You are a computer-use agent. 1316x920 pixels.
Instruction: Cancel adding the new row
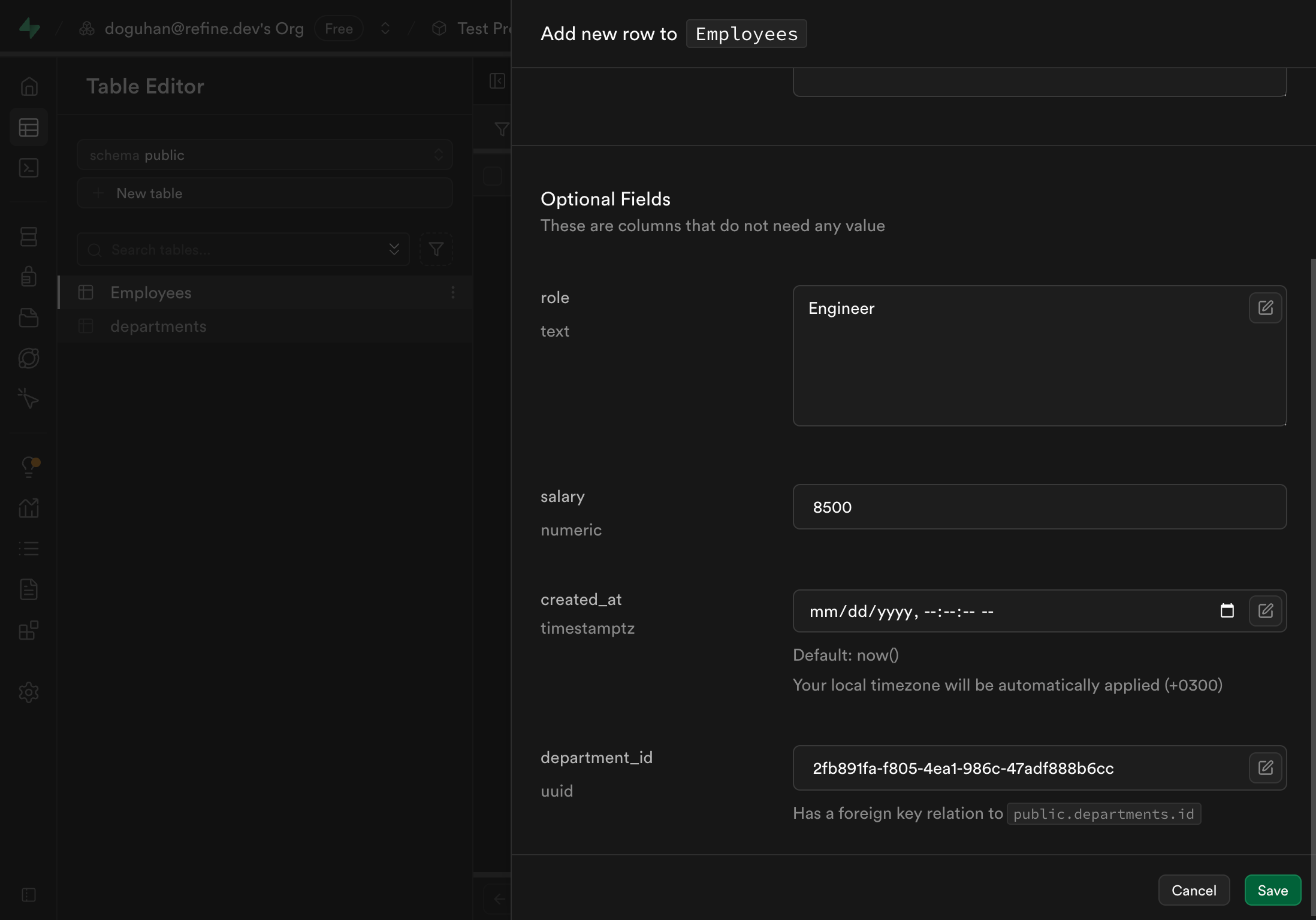[x=1193, y=890]
